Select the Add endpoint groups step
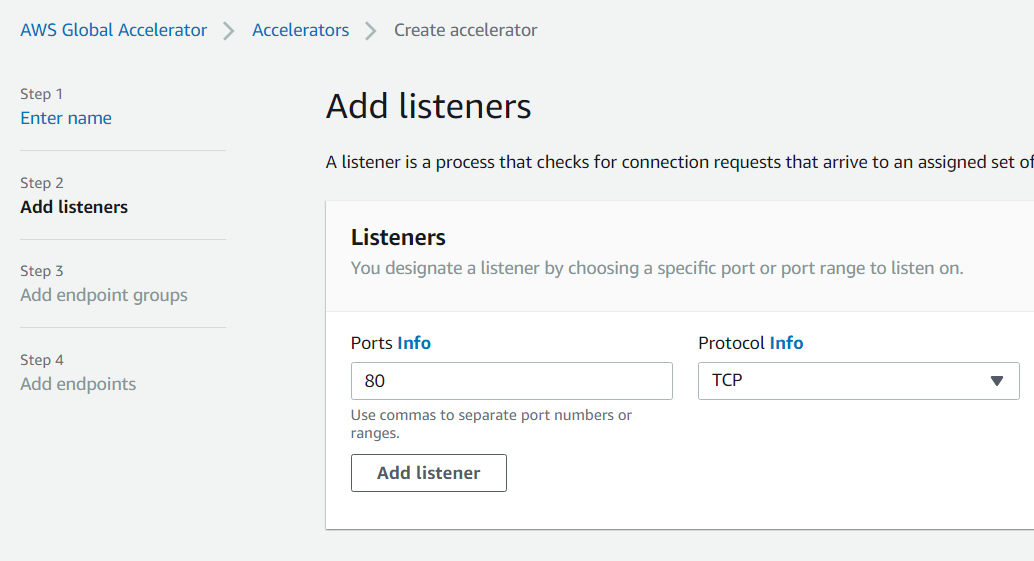1034x561 pixels. 104,295
